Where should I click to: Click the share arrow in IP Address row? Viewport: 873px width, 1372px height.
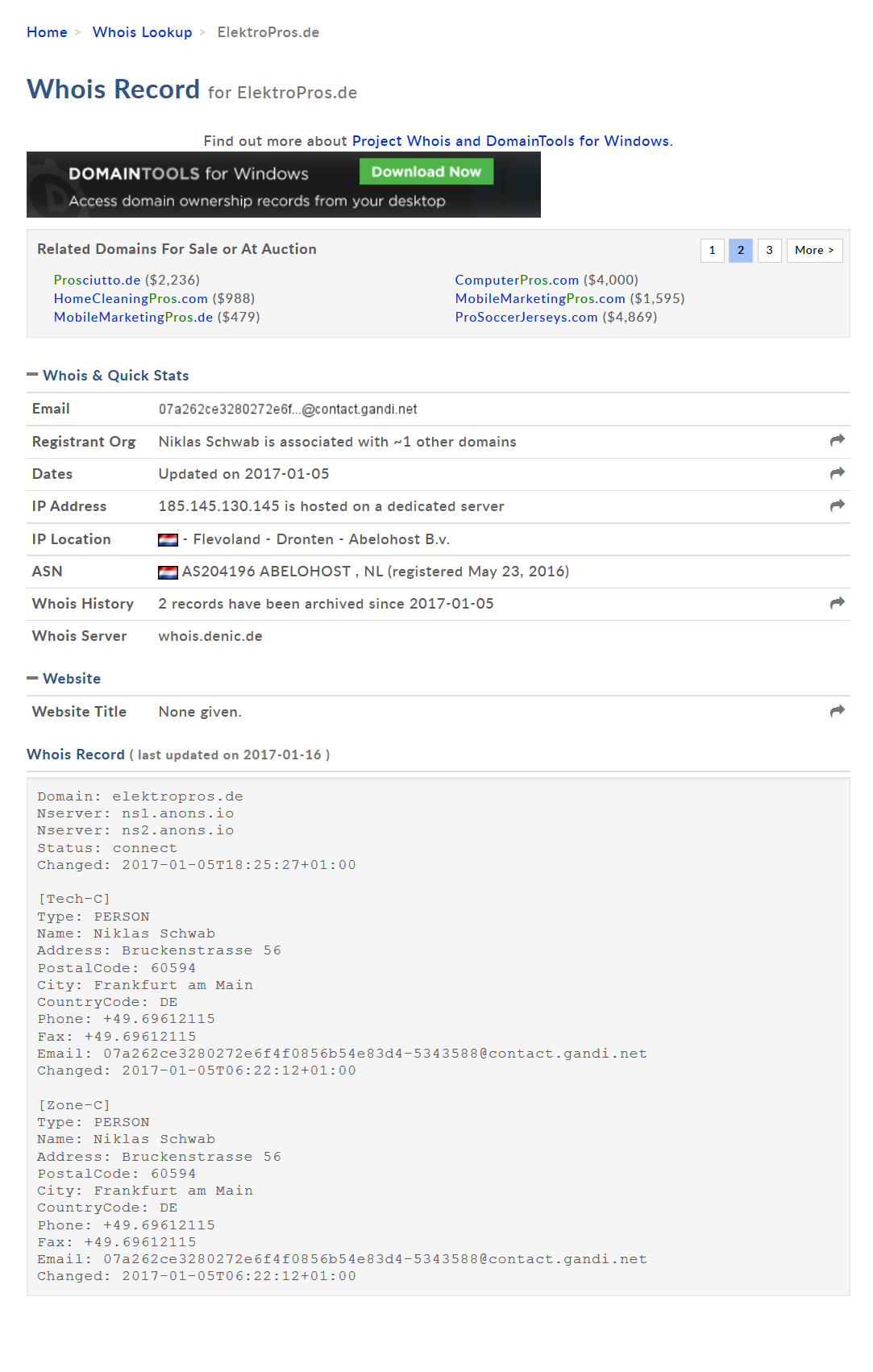[837, 505]
